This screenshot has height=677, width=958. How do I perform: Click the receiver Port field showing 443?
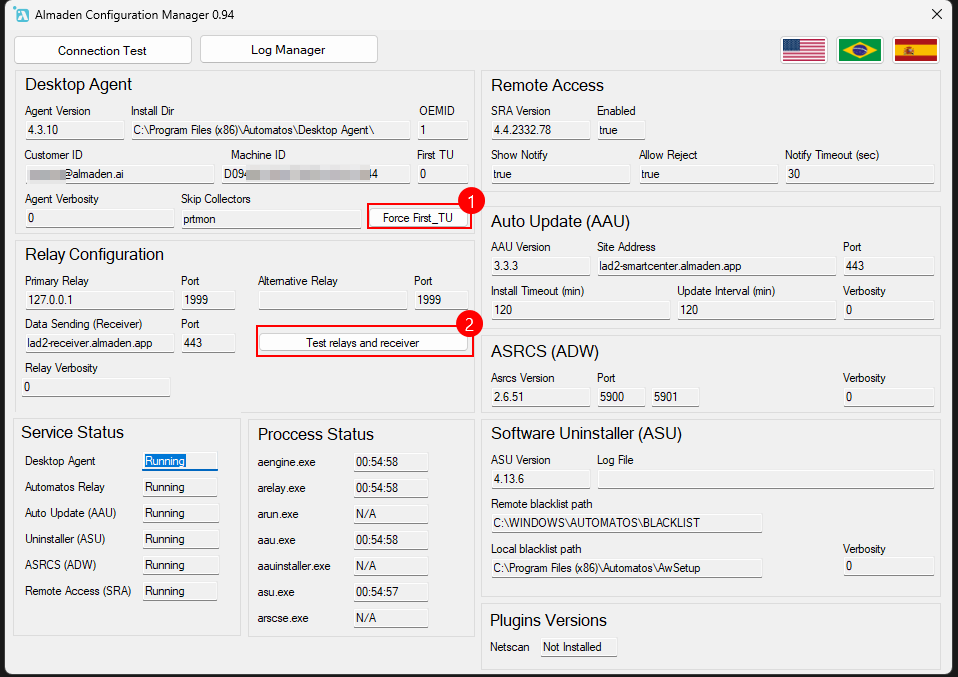pyautogui.click(x=208, y=343)
